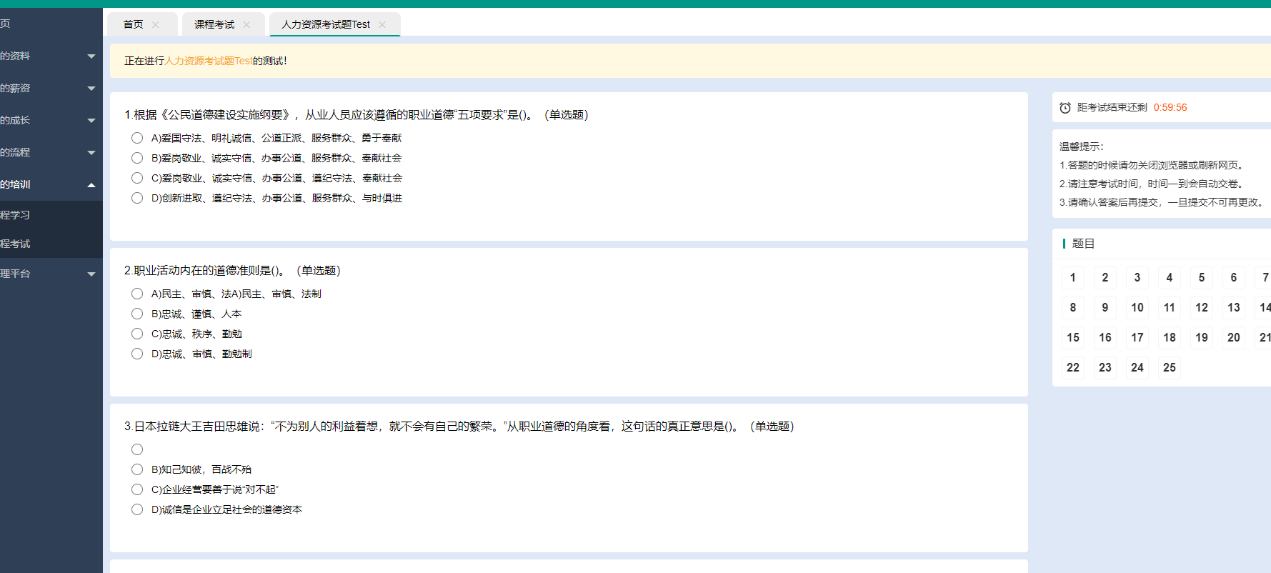Switch to the 课程考试 tab
This screenshot has width=1271, height=573.
pos(214,25)
